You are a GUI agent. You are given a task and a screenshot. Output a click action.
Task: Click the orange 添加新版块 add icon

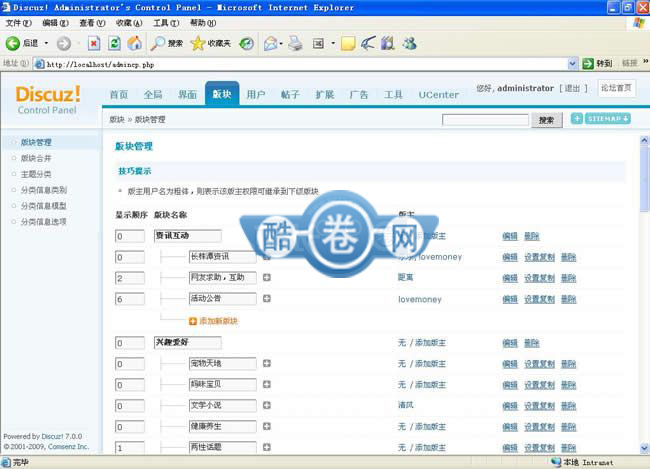(193, 321)
